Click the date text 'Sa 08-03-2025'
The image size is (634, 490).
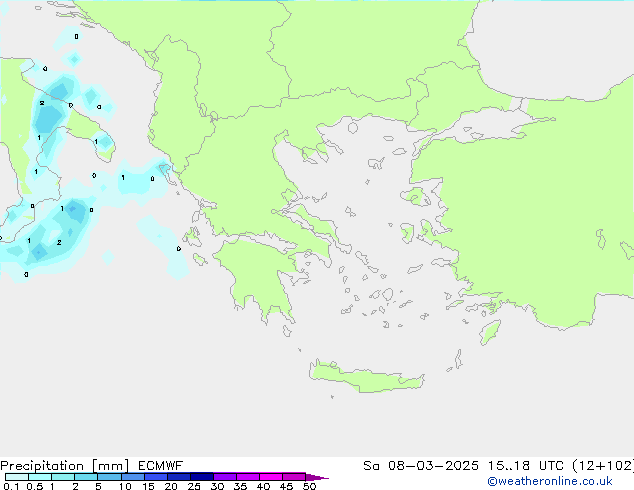click(421, 466)
